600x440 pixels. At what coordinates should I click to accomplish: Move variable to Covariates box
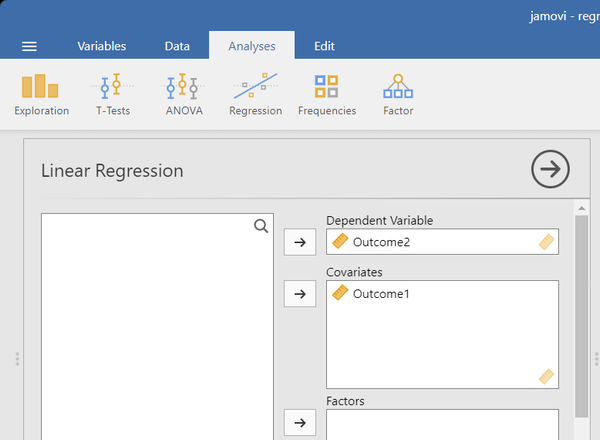300,294
